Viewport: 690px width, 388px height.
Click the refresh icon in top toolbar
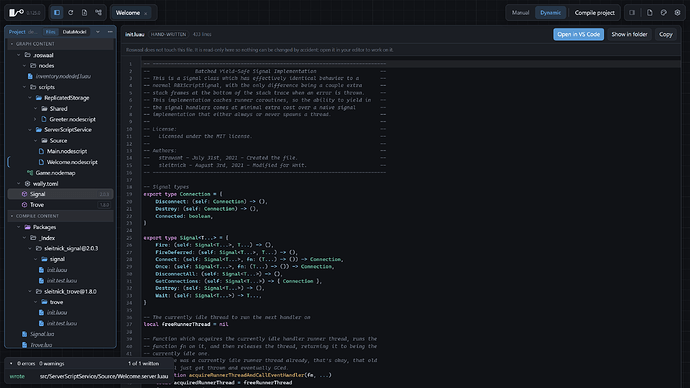pyautogui.click(x=70, y=13)
